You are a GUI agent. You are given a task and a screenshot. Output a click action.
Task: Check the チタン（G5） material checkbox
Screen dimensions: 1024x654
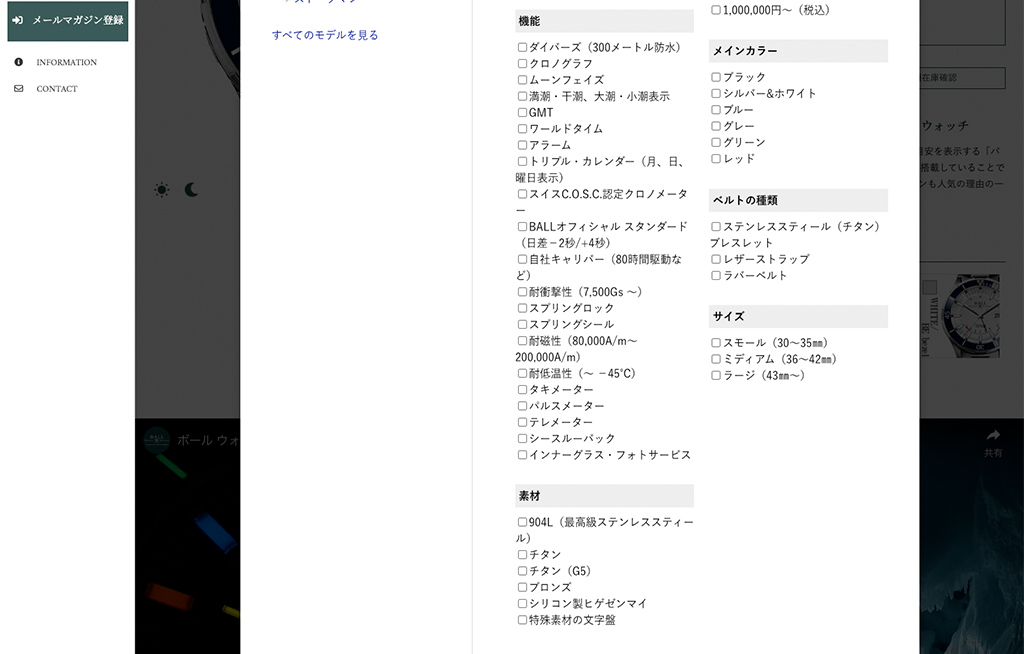pyautogui.click(x=522, y=571)
